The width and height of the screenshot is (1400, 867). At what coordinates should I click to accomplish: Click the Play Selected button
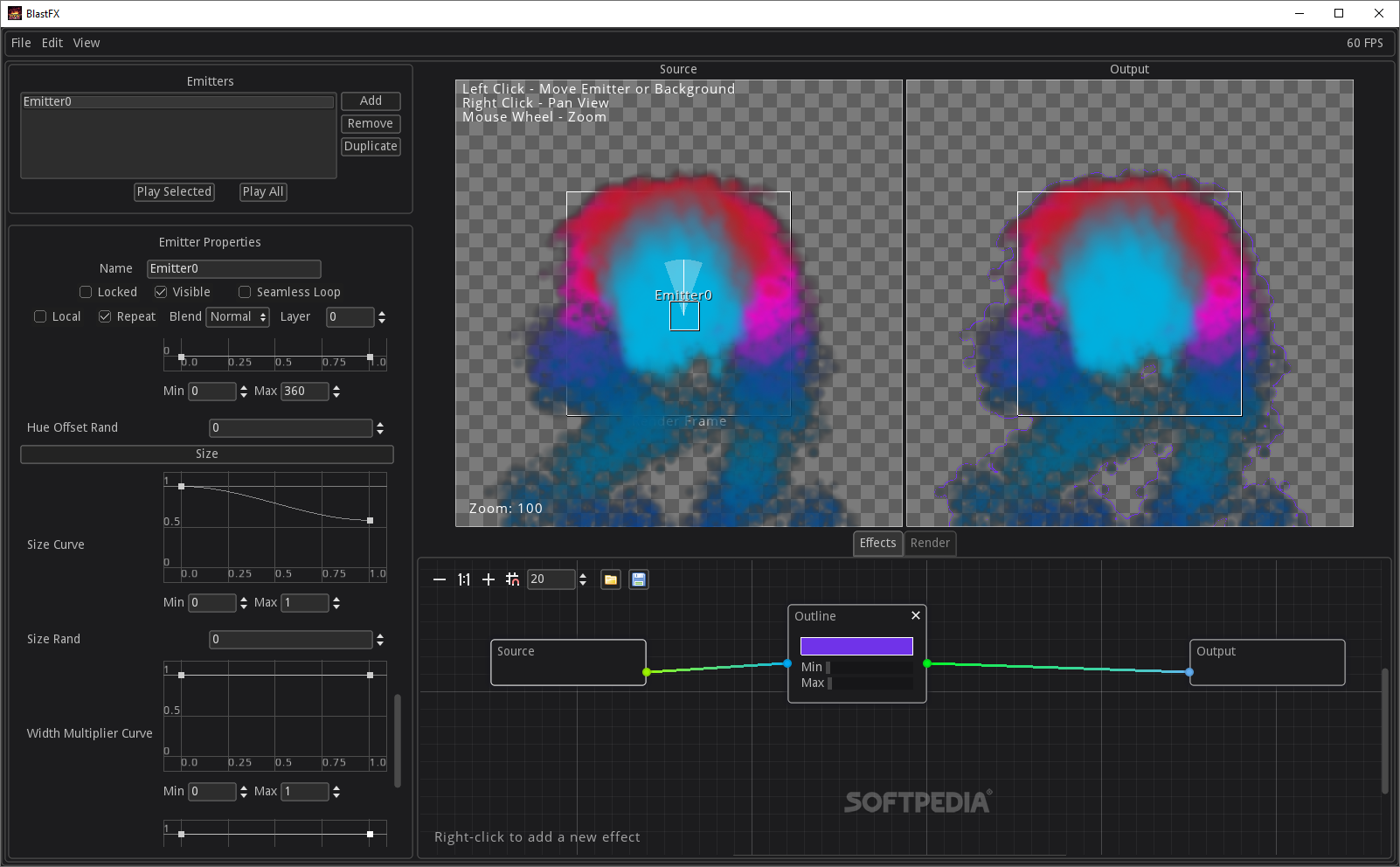pyautogui.click(x=174, y=191)
